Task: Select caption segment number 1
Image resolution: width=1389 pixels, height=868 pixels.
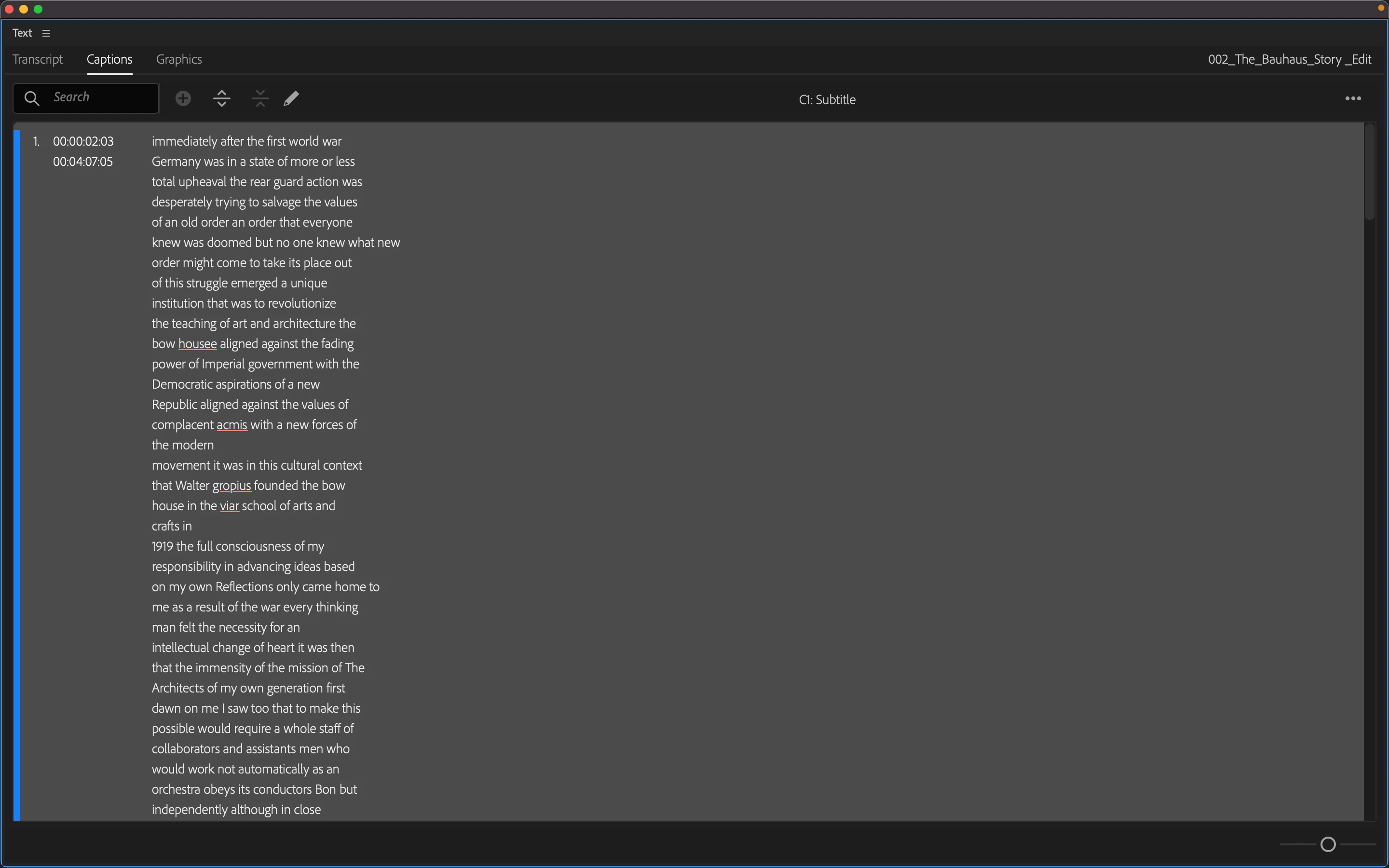Action: 36,141
